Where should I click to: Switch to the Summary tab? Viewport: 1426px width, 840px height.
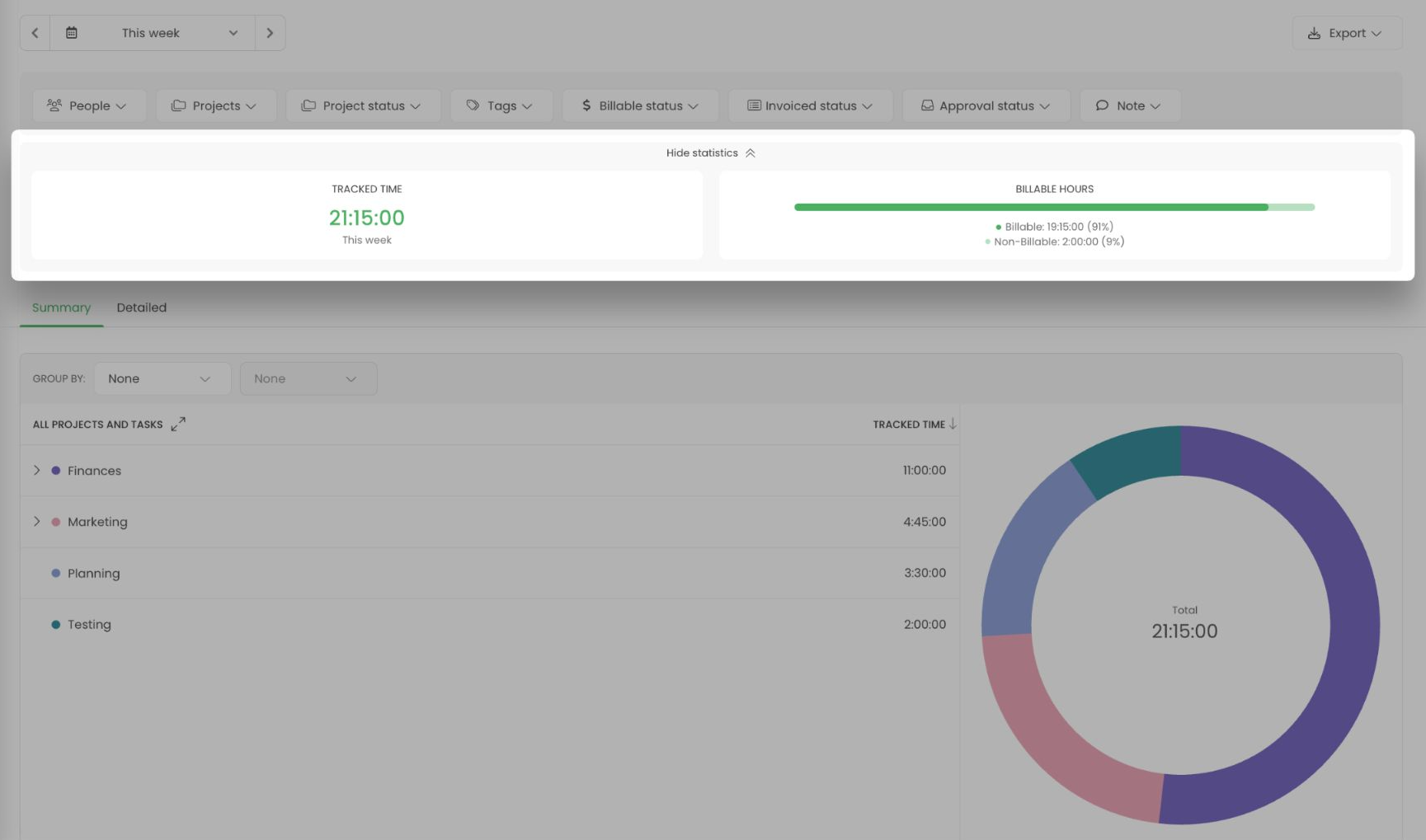[x=61, y=307]
